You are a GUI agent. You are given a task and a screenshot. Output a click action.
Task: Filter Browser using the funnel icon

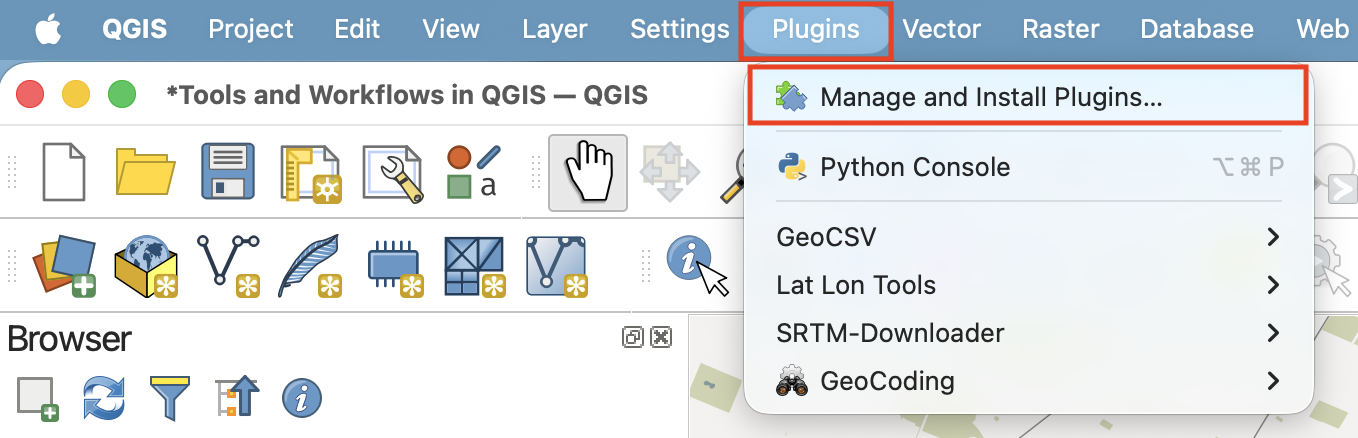pyautogui.click(x=168, y=398)
